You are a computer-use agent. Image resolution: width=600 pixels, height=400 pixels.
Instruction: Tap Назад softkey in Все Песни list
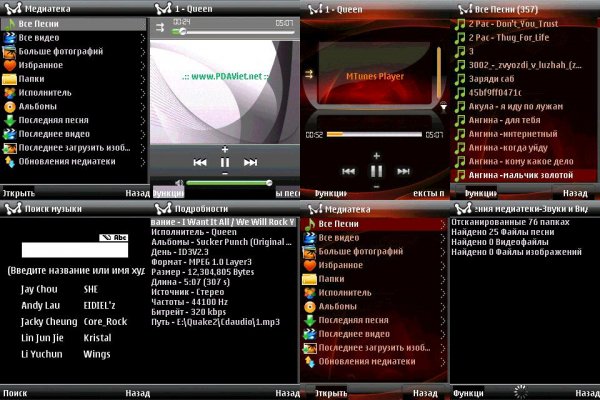tap(575, 193)
